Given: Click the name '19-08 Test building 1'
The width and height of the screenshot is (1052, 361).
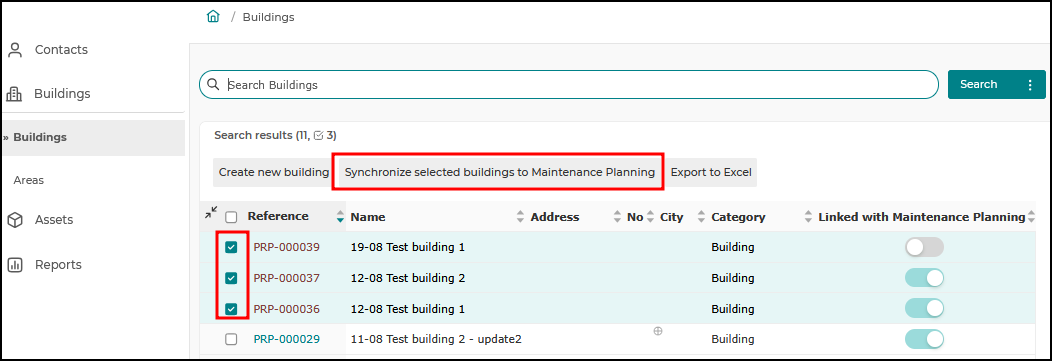Looking at the screenshot, I should click(408, 248).
